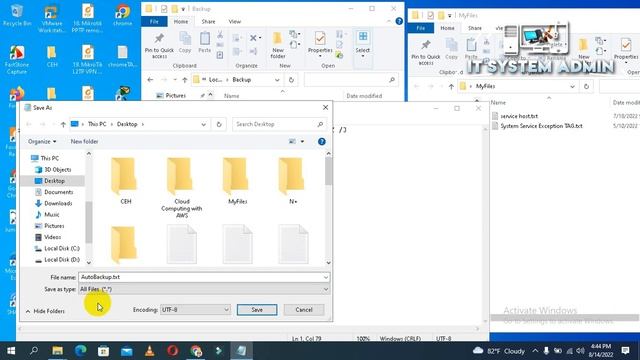This screenshot has width=640, height=360.
Task: Expand the address path history dropdown
Action: 203,124
